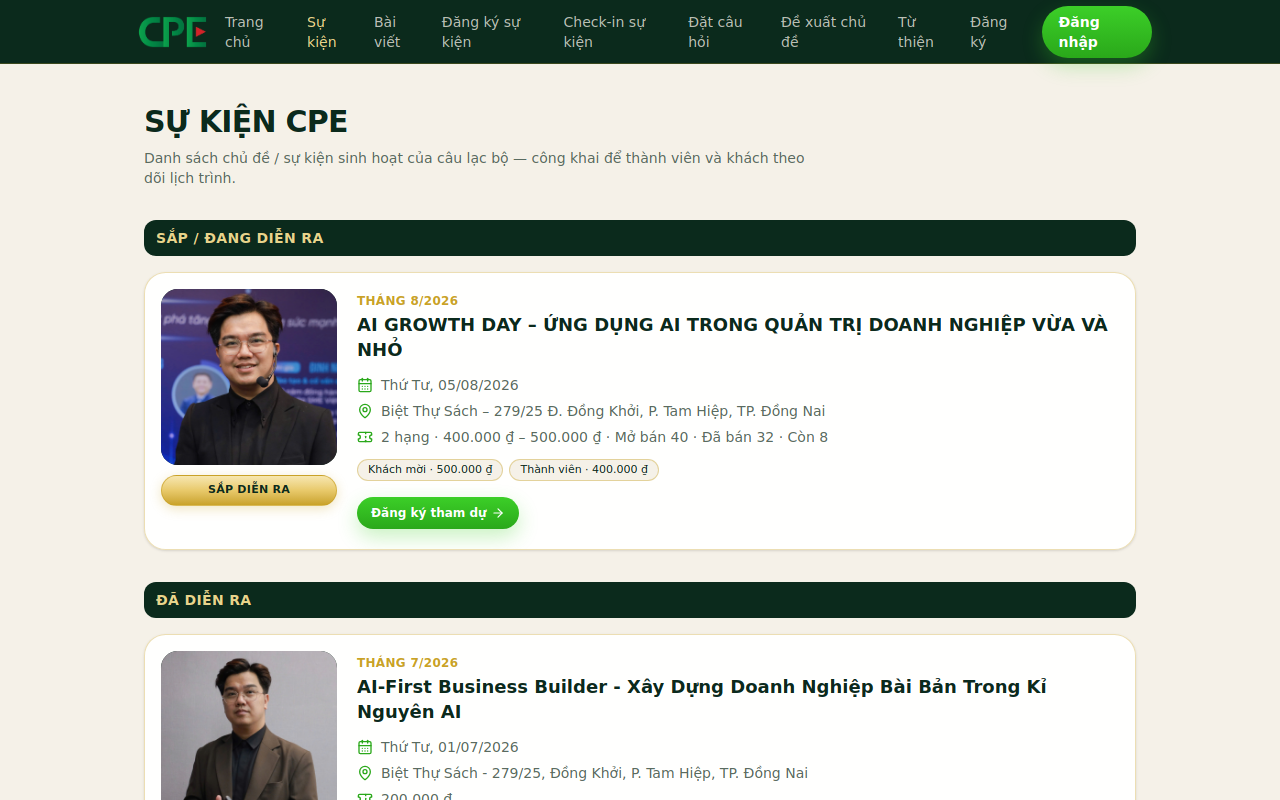Screen dimensions: 1280x800
Task: Click AI-First Business Builder speaker thumbnail
Action: (x=249, y=726)
